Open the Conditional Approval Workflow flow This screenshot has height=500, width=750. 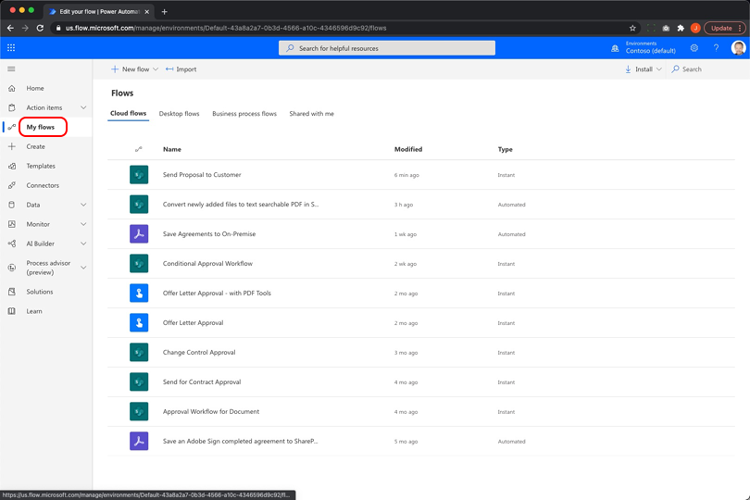pos(208,264)
